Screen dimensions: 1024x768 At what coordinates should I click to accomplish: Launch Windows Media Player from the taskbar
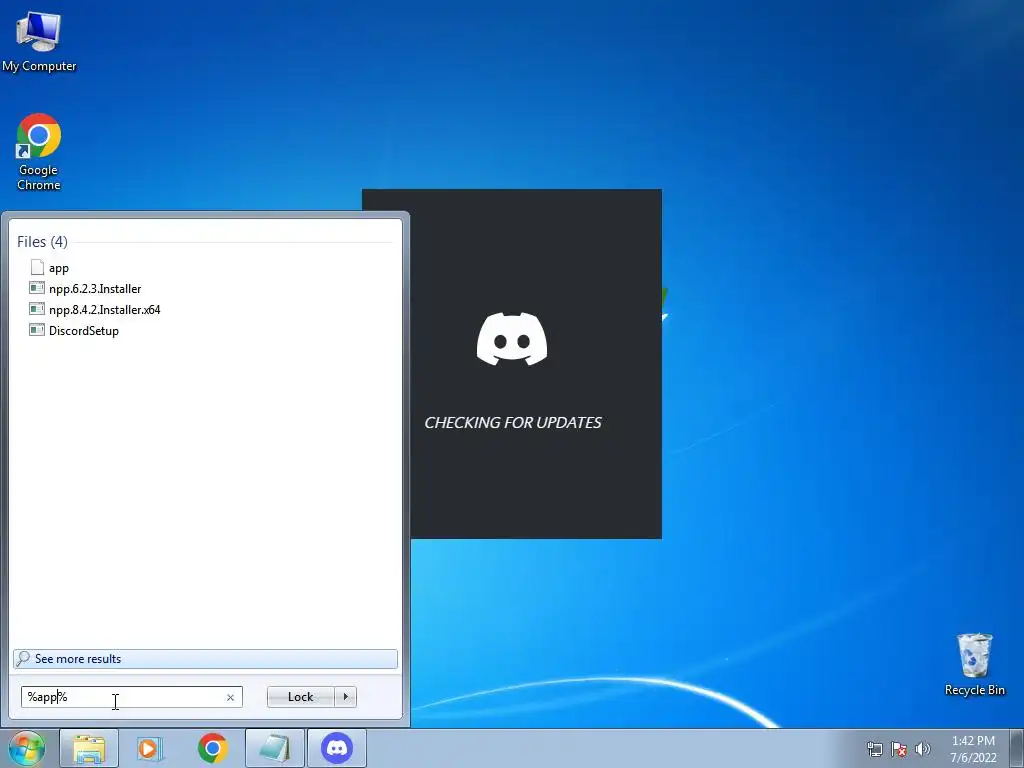coord(151,748)
